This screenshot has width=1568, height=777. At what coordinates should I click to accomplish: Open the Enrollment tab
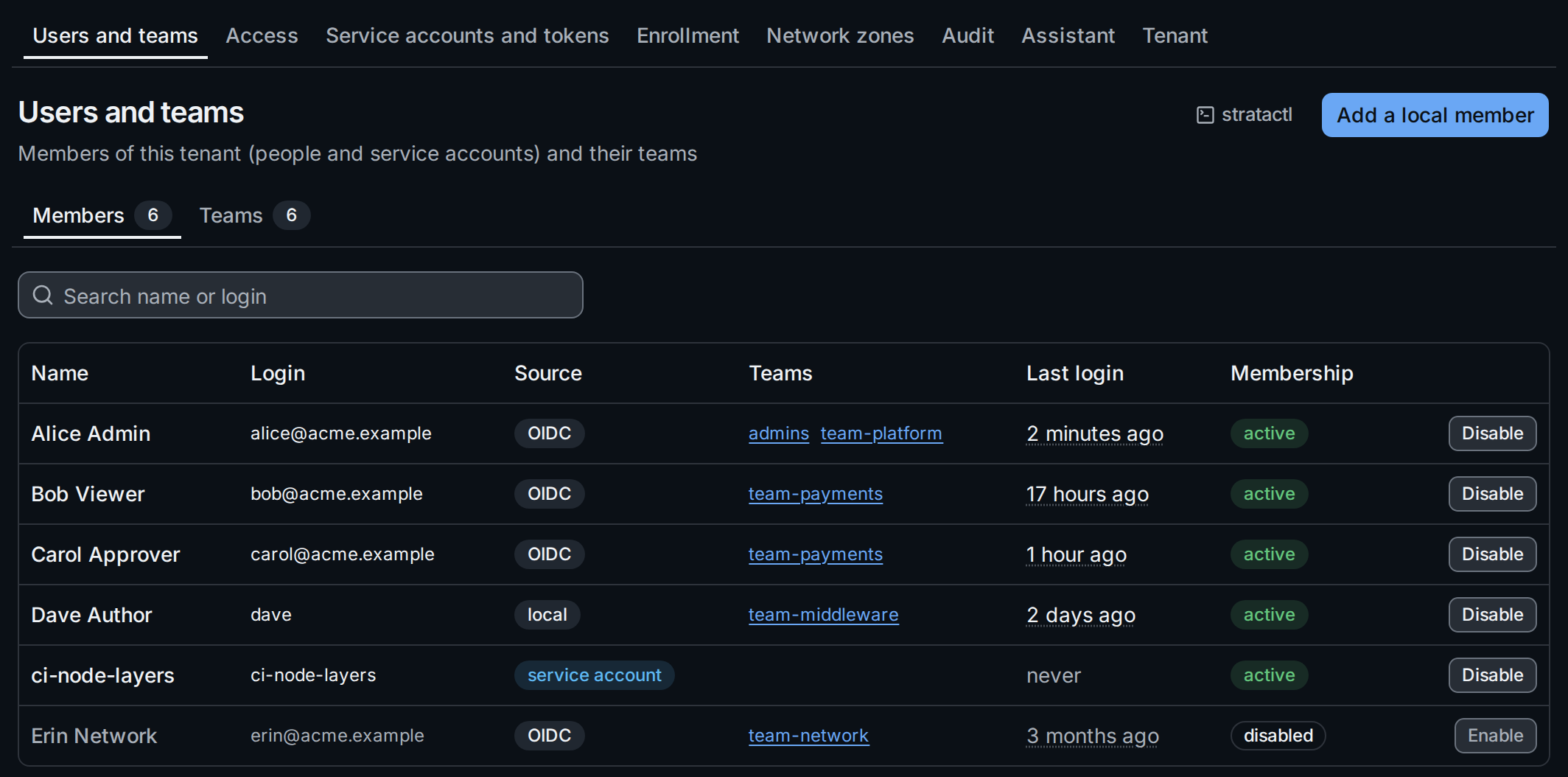687,35
